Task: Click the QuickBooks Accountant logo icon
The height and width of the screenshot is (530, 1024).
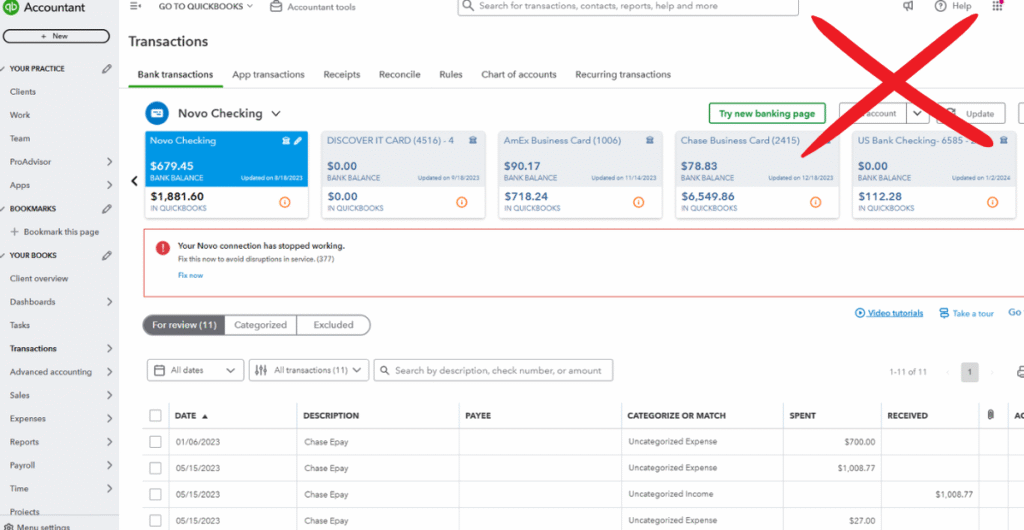Action: coord(10,7)
